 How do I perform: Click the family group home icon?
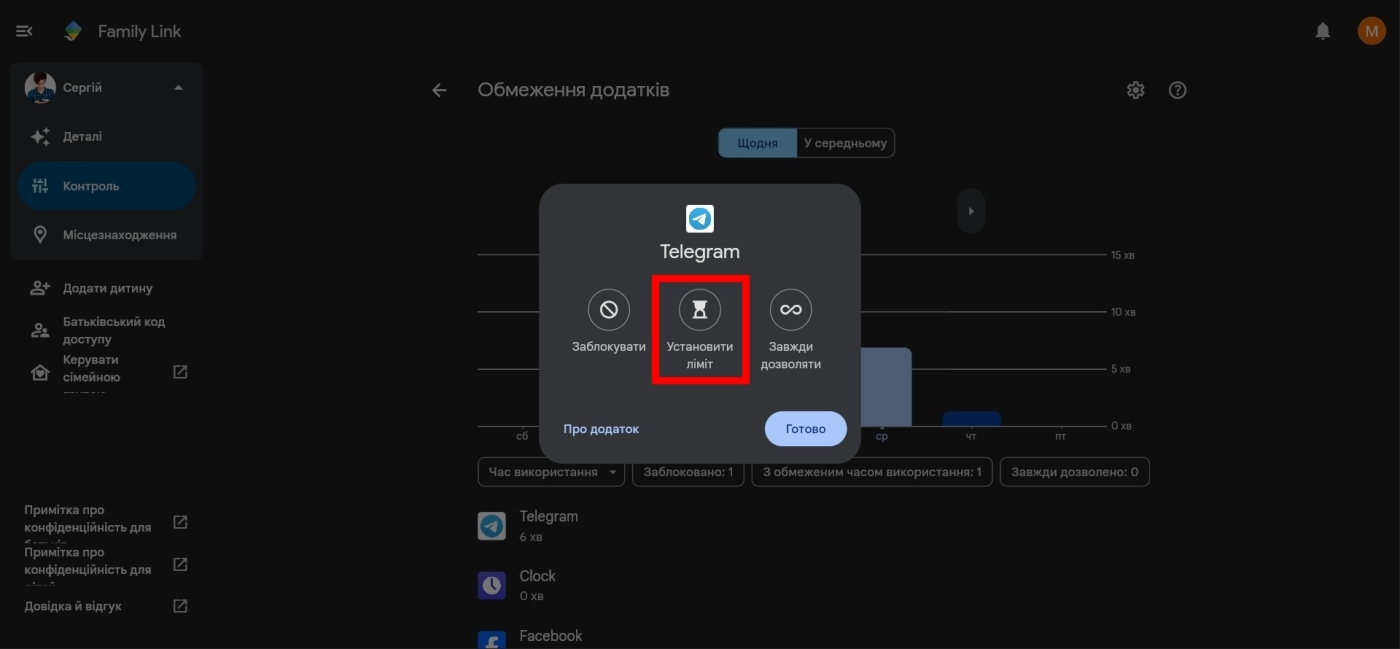(x=40, y=373)
